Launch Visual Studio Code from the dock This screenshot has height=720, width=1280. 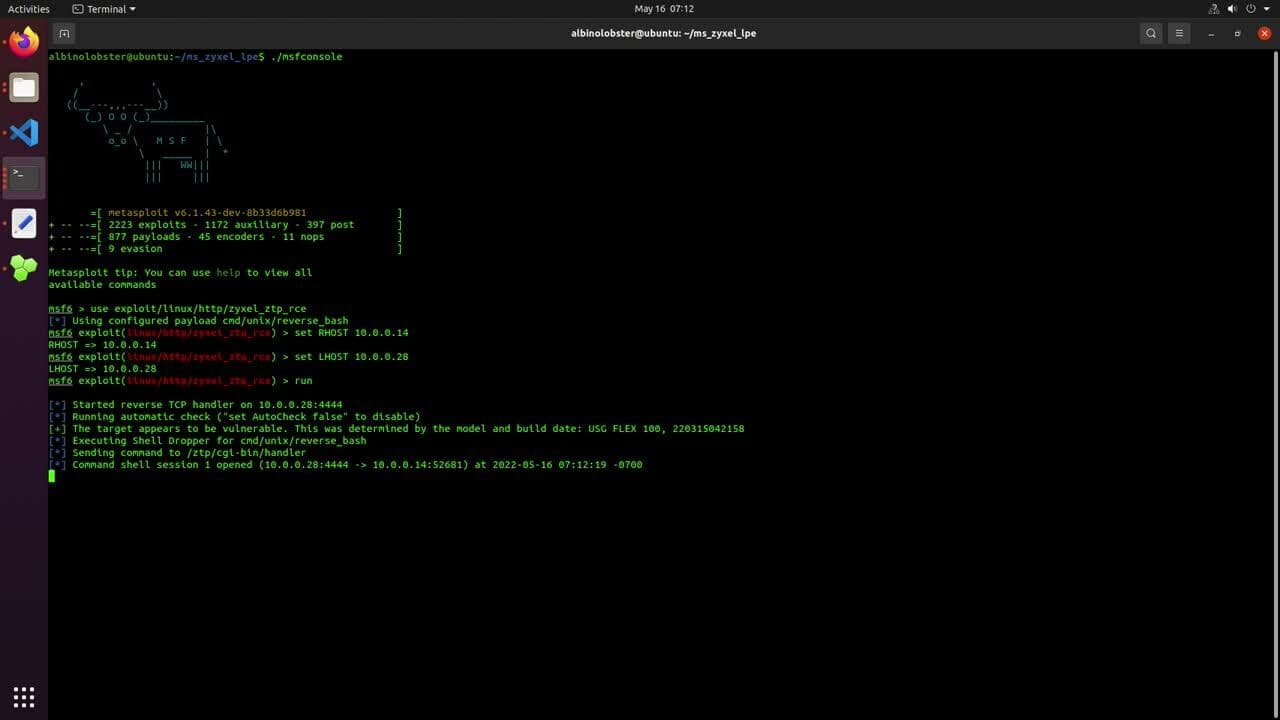tap(24, 132)
